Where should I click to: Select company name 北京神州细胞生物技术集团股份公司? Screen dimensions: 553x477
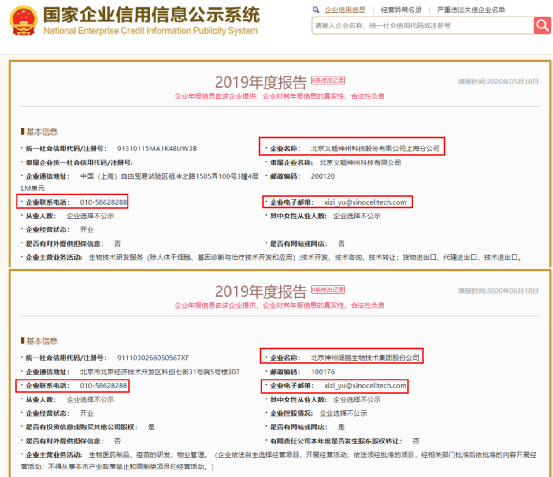pyautogui.click(x=365, y=357)
